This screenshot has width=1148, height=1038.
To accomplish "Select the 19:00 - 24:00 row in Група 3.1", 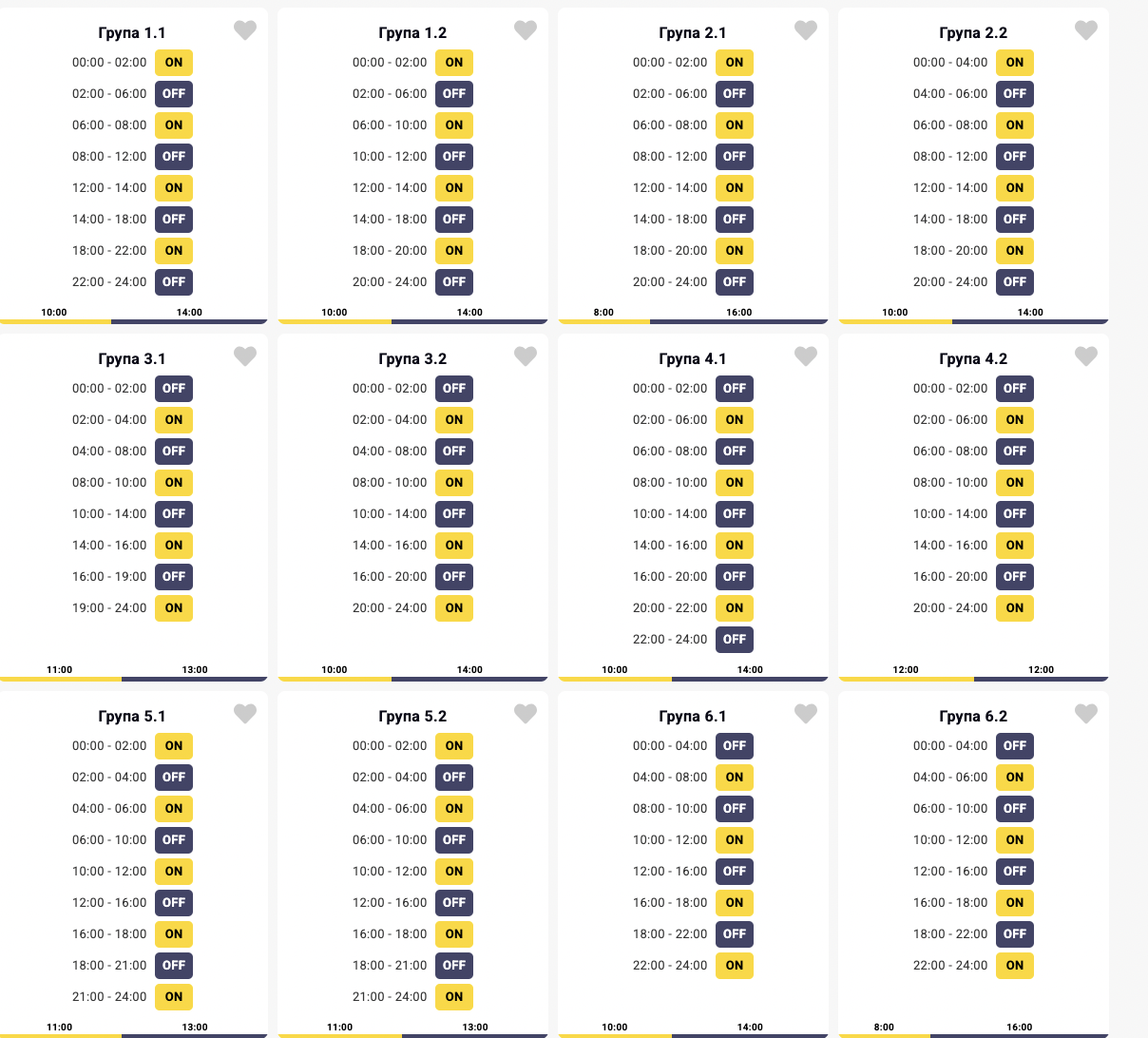I will (x=109, y=608).
